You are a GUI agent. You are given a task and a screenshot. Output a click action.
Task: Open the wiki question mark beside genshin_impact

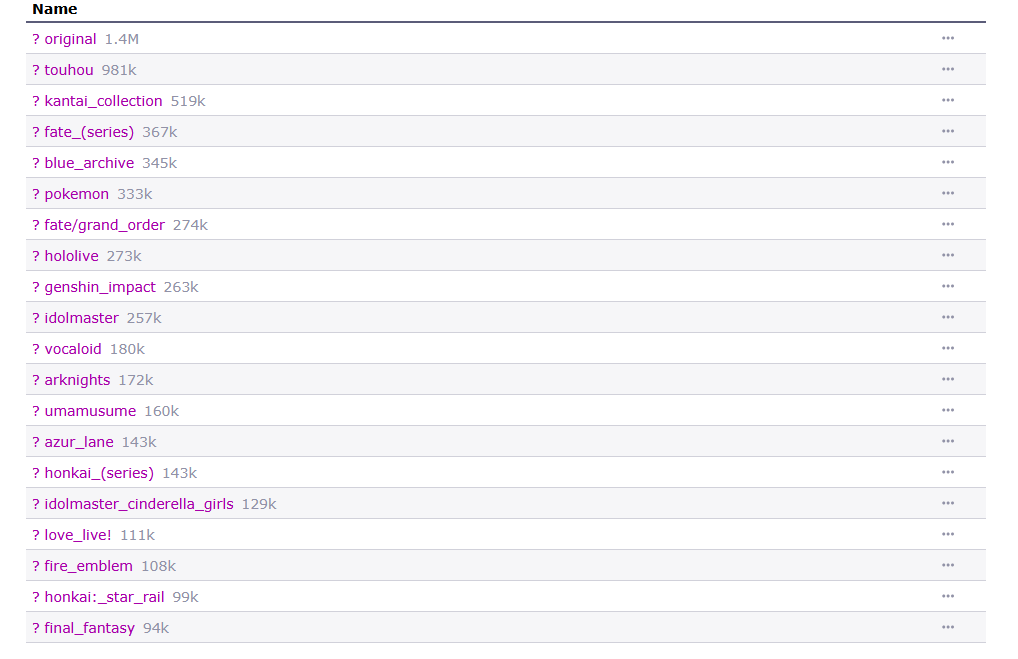(x=36, y=287)
